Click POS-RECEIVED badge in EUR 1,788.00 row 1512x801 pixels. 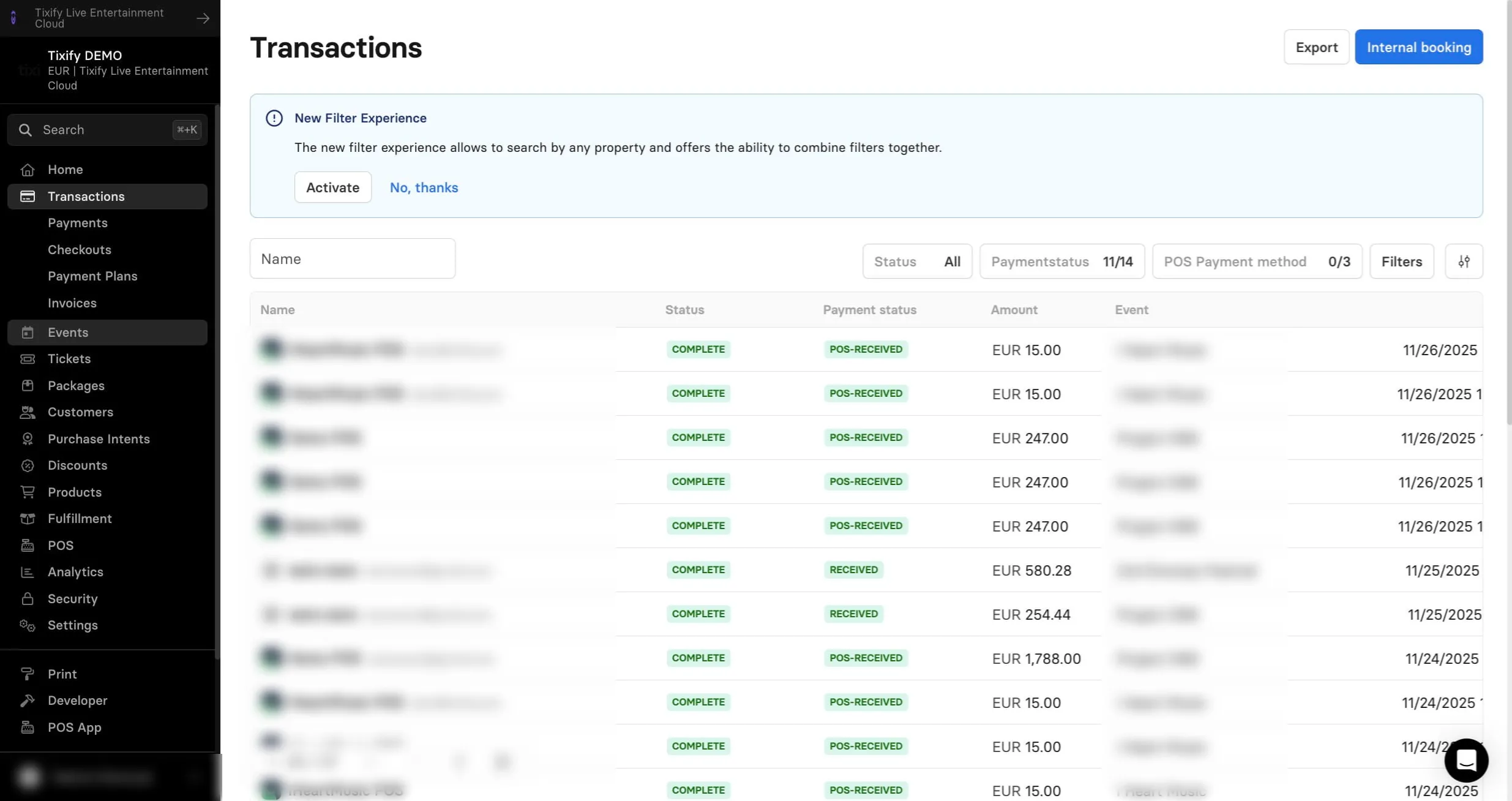pos(866,658)
